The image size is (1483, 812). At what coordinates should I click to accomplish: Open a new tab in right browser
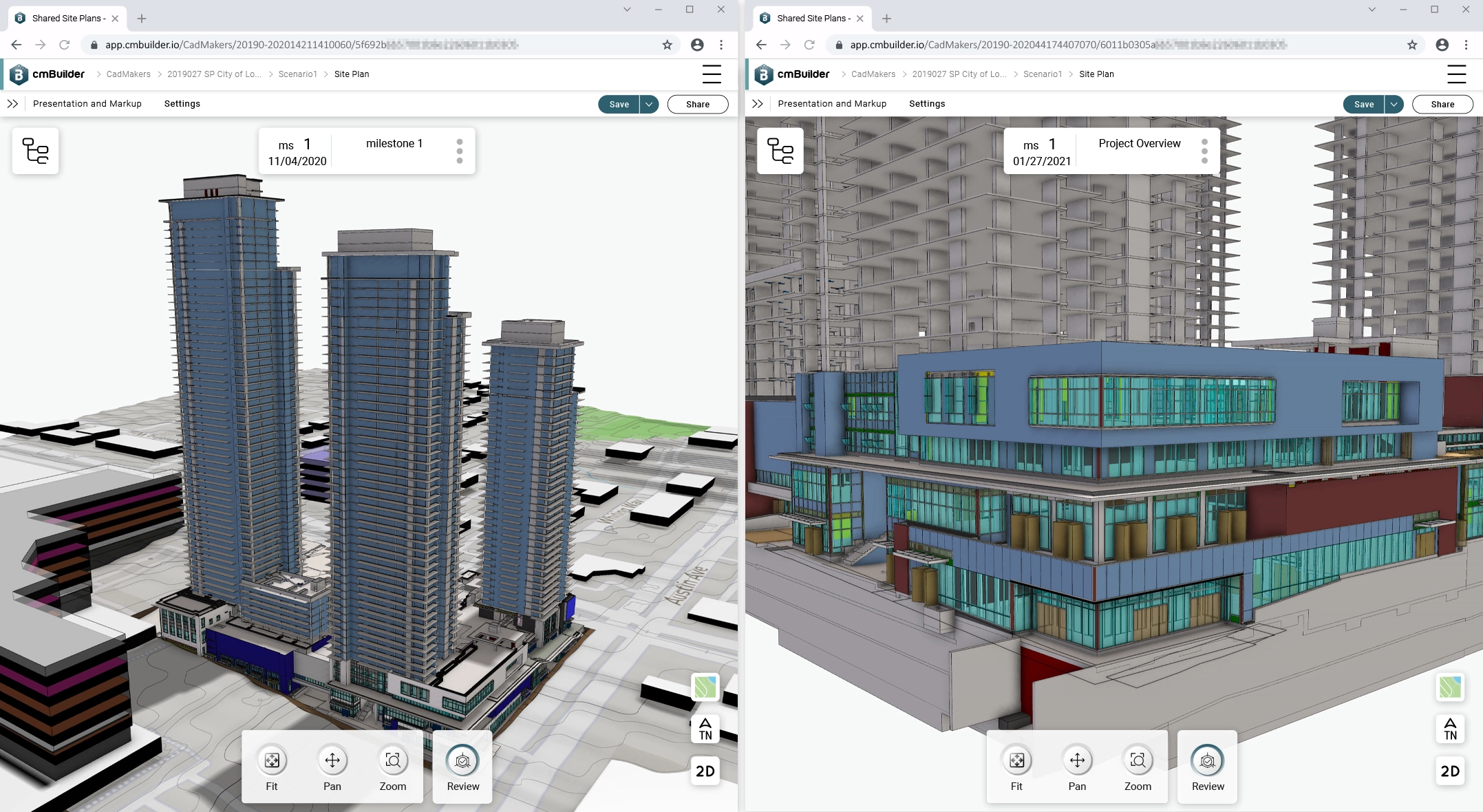click(x=886, y=19)
